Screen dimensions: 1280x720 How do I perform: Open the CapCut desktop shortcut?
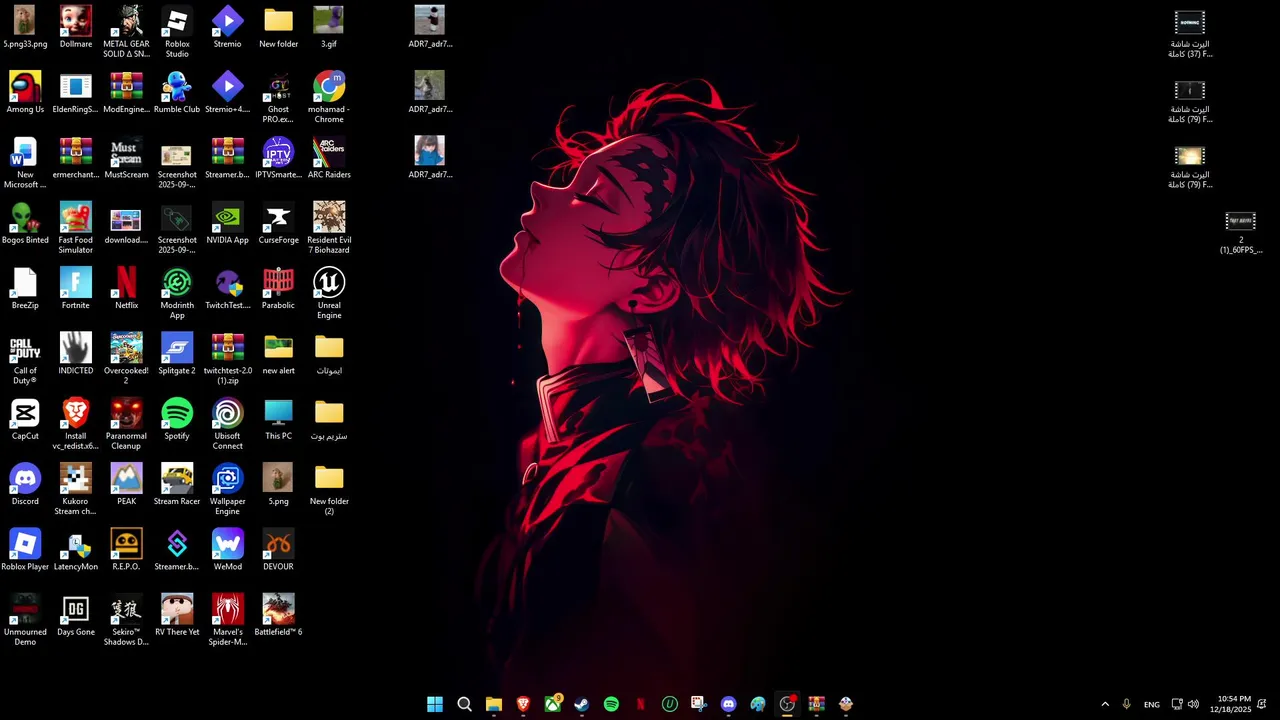25,419
